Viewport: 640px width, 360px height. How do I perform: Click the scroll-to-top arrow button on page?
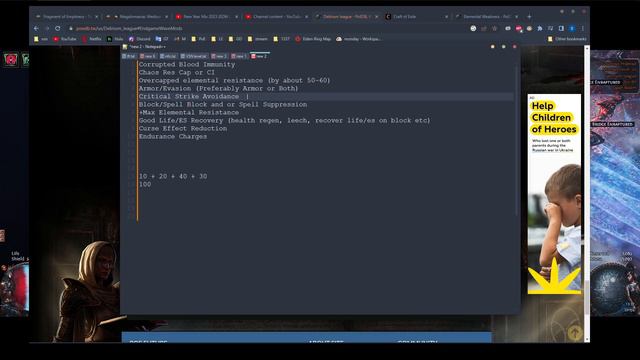coord(575,333)
